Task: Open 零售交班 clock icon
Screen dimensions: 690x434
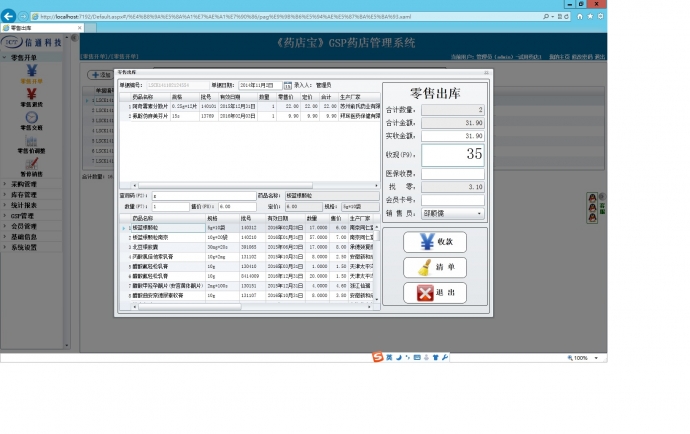Action: pos(31,117)
